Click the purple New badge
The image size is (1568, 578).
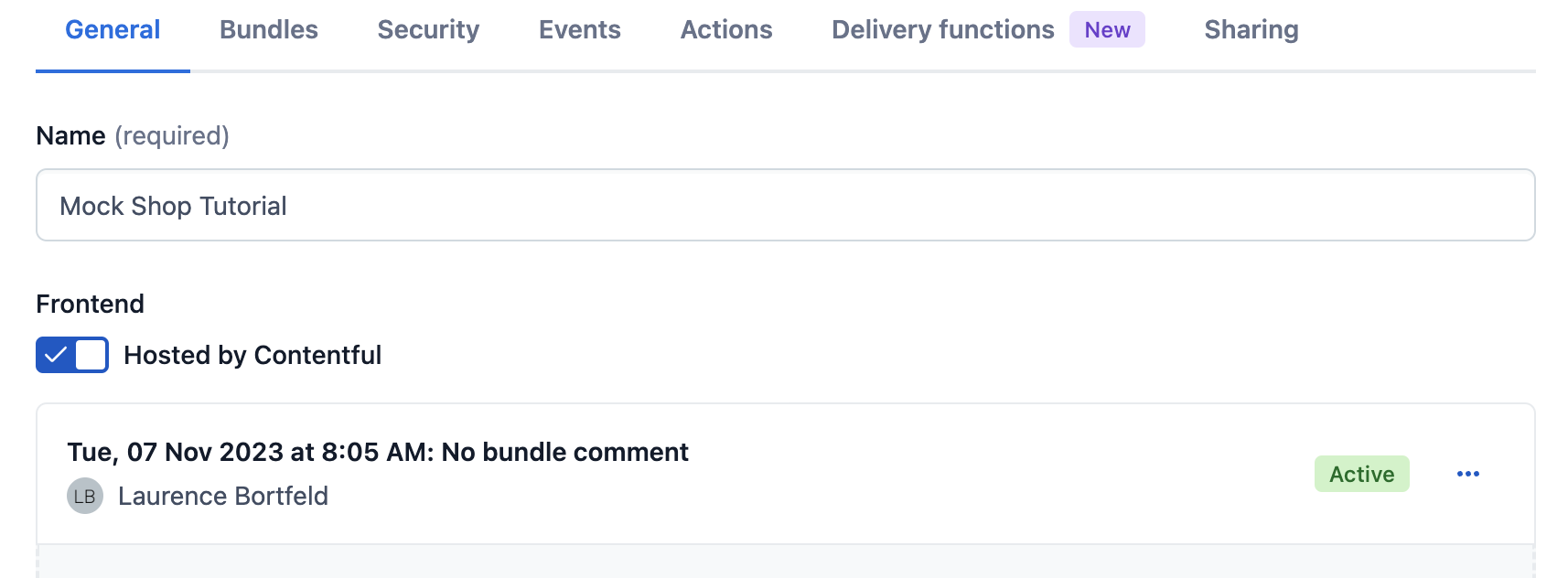(x=1107, y=30)
